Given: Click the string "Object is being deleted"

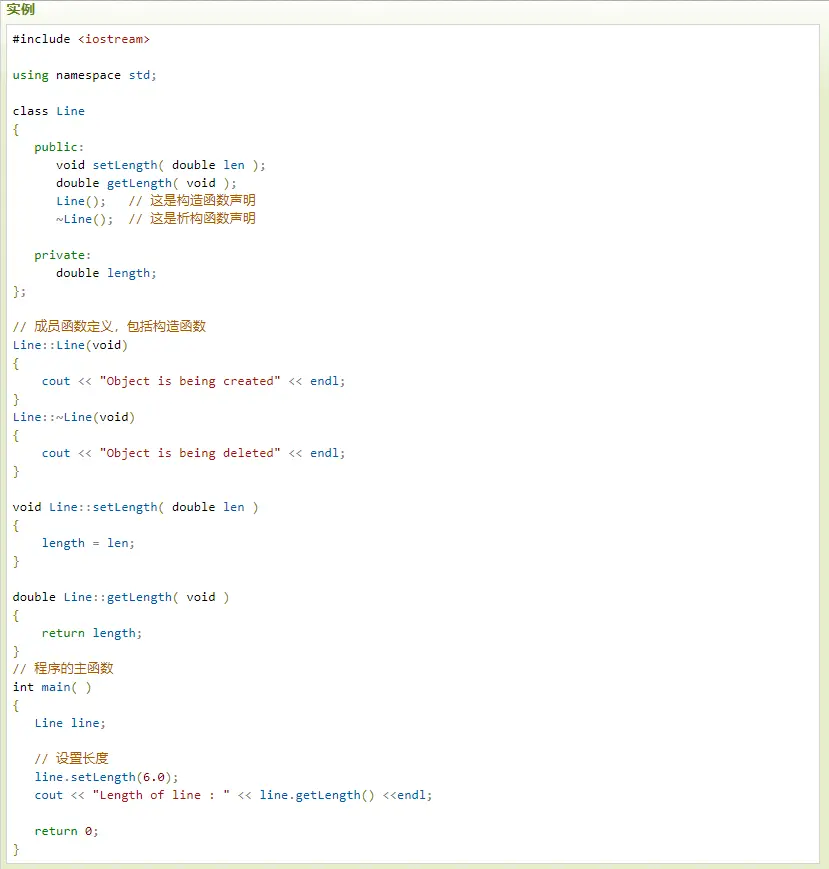Looking at the screenshot, I should point(190,453).
